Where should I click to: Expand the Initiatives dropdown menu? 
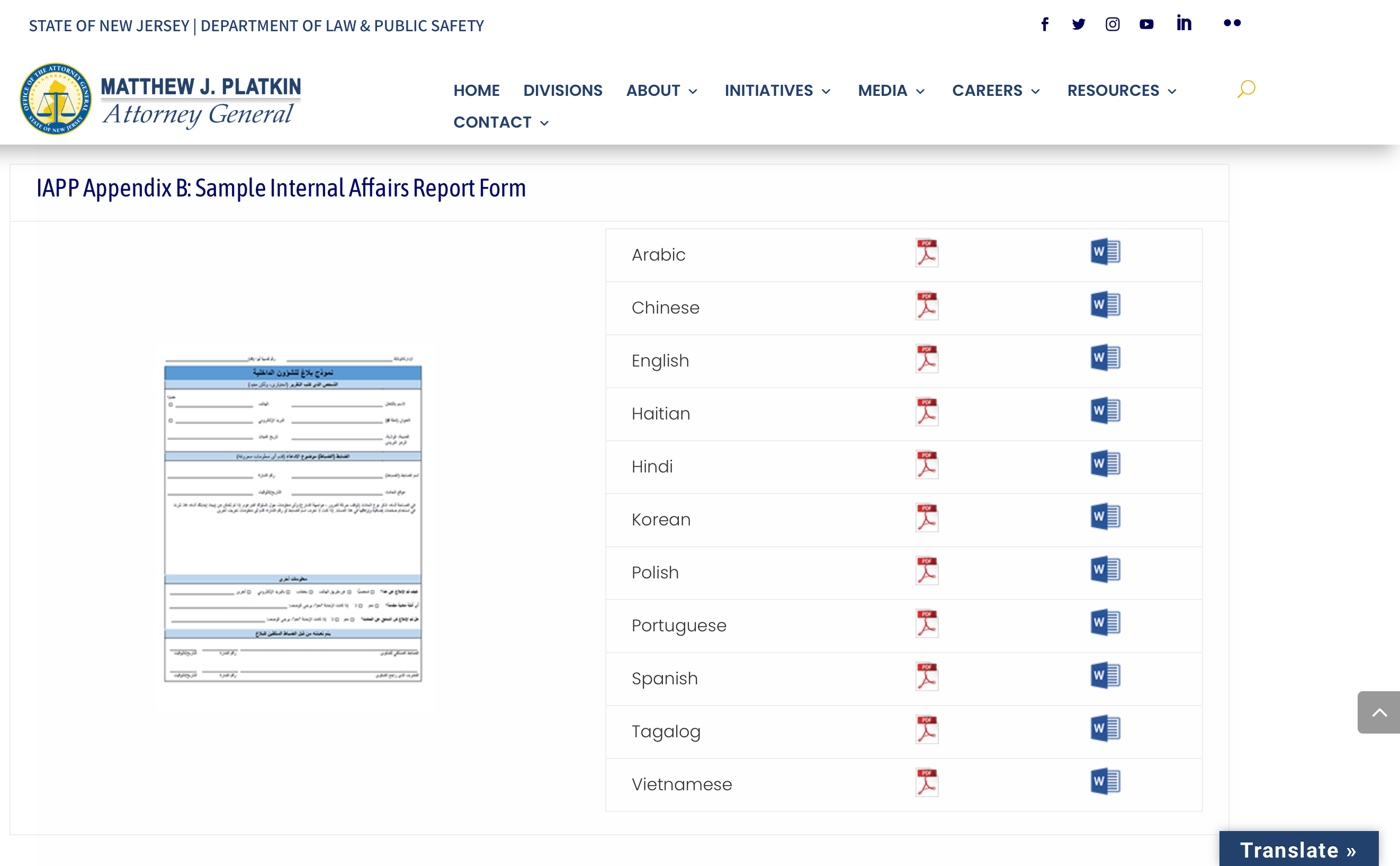(x=777, y=91)
